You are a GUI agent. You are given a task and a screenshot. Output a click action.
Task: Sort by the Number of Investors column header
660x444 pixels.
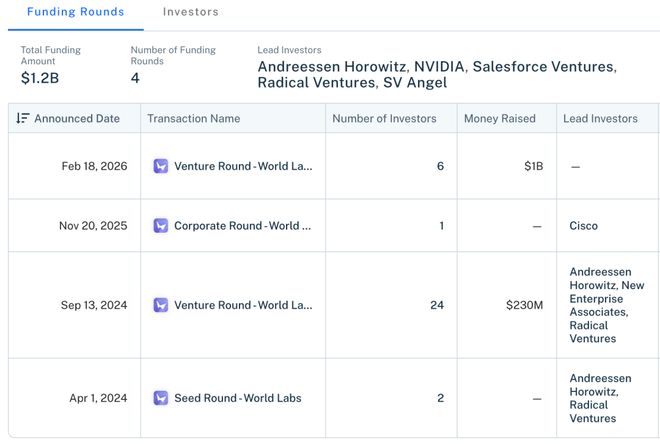click(384, 119)
